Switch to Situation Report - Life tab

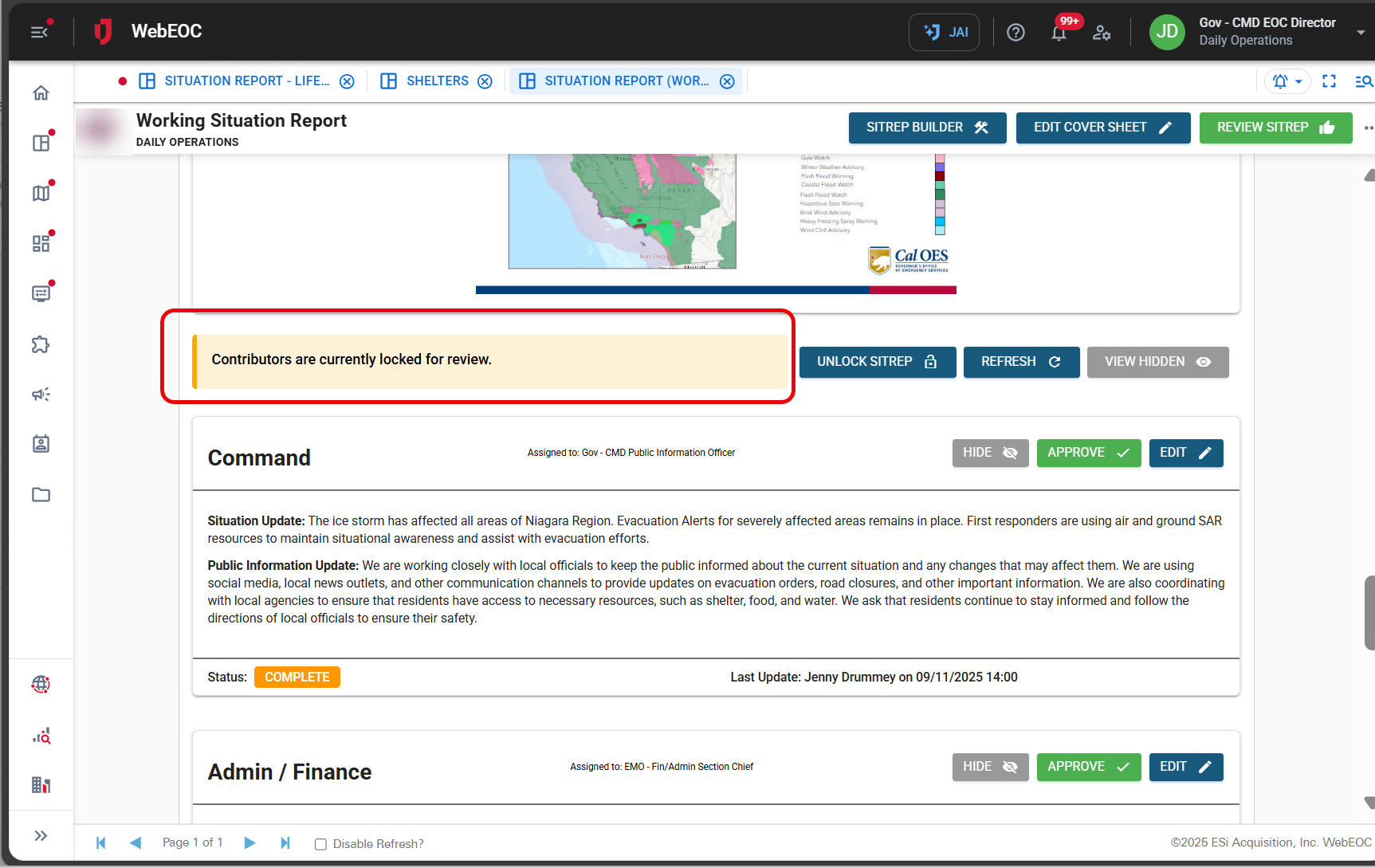[246, 81]
